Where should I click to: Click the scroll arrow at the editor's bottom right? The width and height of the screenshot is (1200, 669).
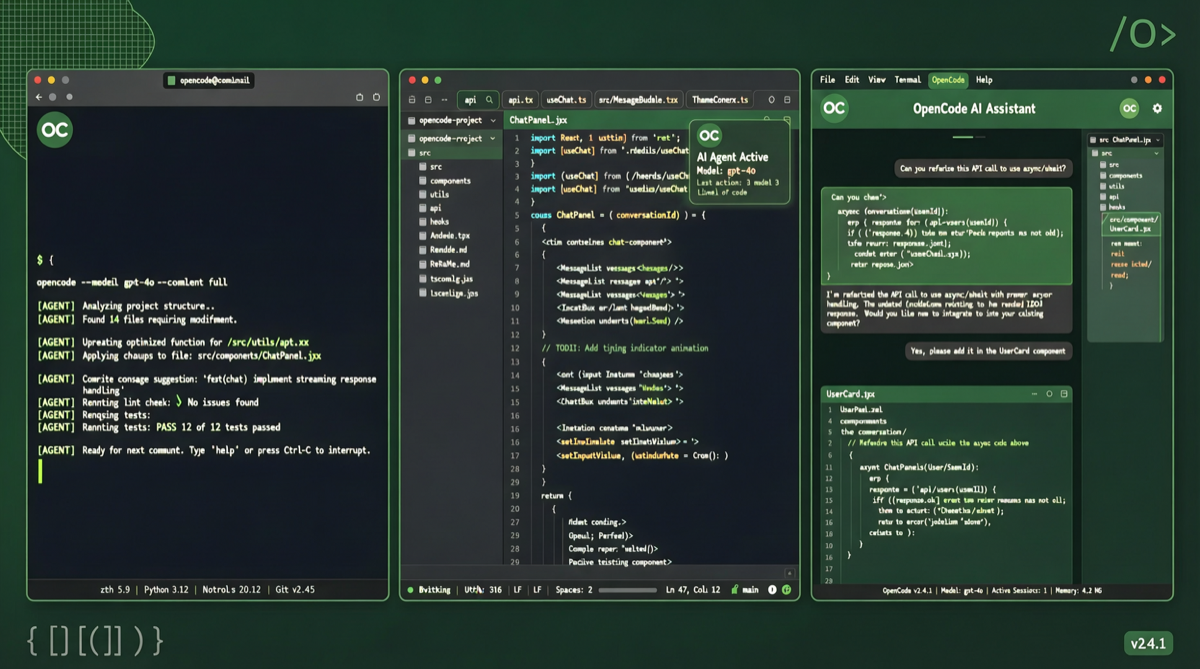[789, 573]
